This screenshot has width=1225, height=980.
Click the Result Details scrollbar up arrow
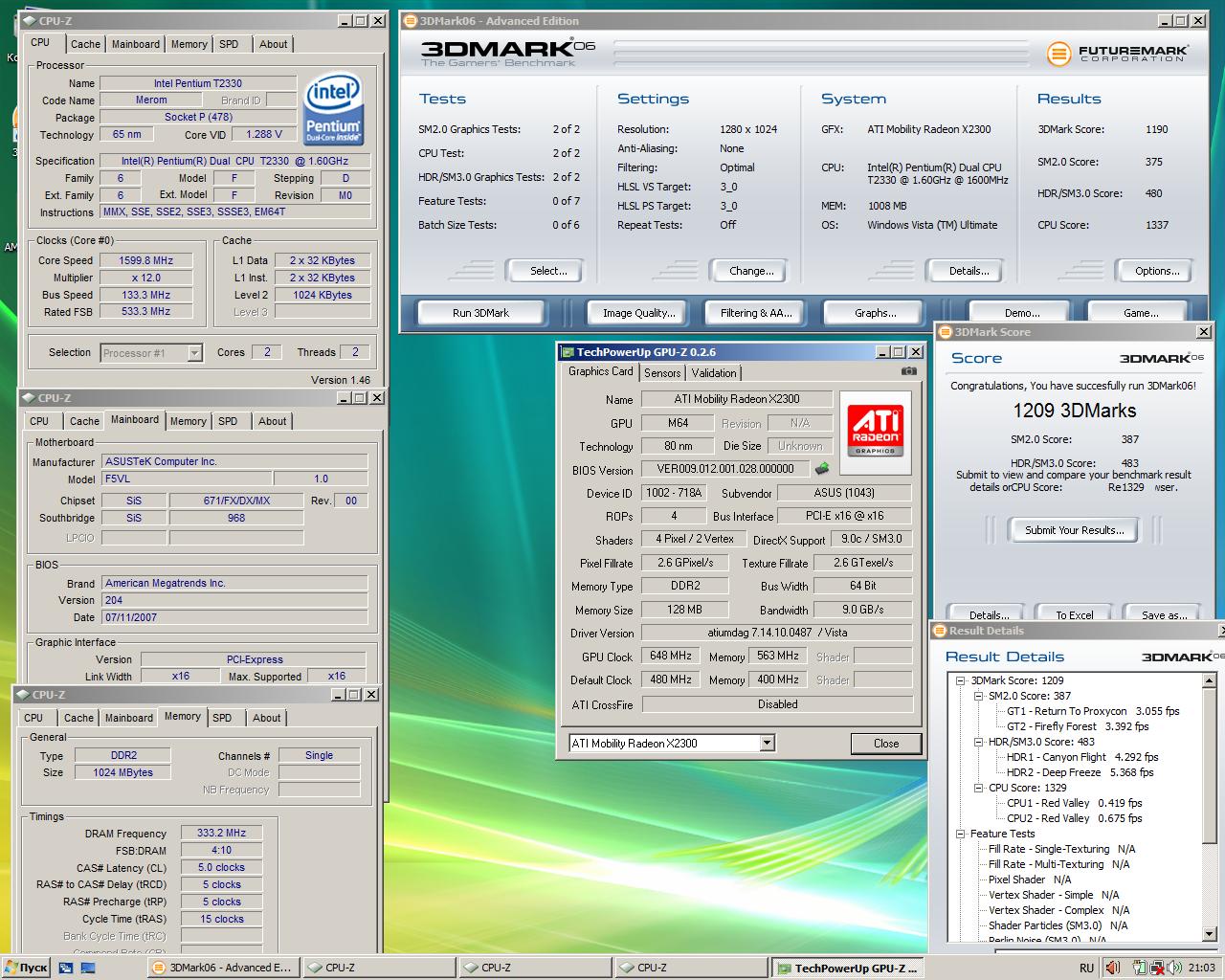[1210, 680]
